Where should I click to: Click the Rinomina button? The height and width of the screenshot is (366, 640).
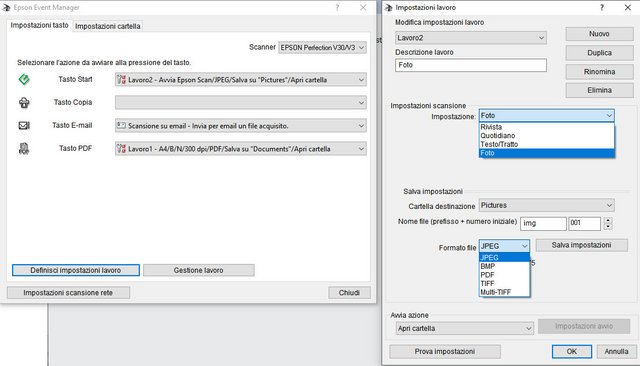tap(599, 71)
